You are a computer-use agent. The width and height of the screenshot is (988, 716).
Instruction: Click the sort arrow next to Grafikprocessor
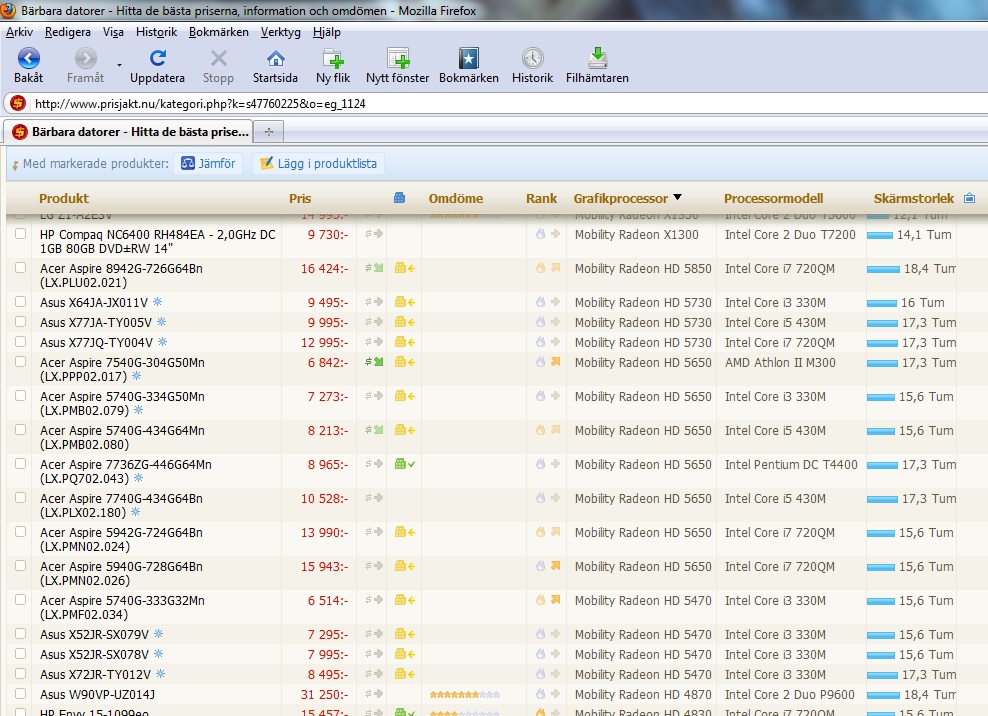[677, 197]
